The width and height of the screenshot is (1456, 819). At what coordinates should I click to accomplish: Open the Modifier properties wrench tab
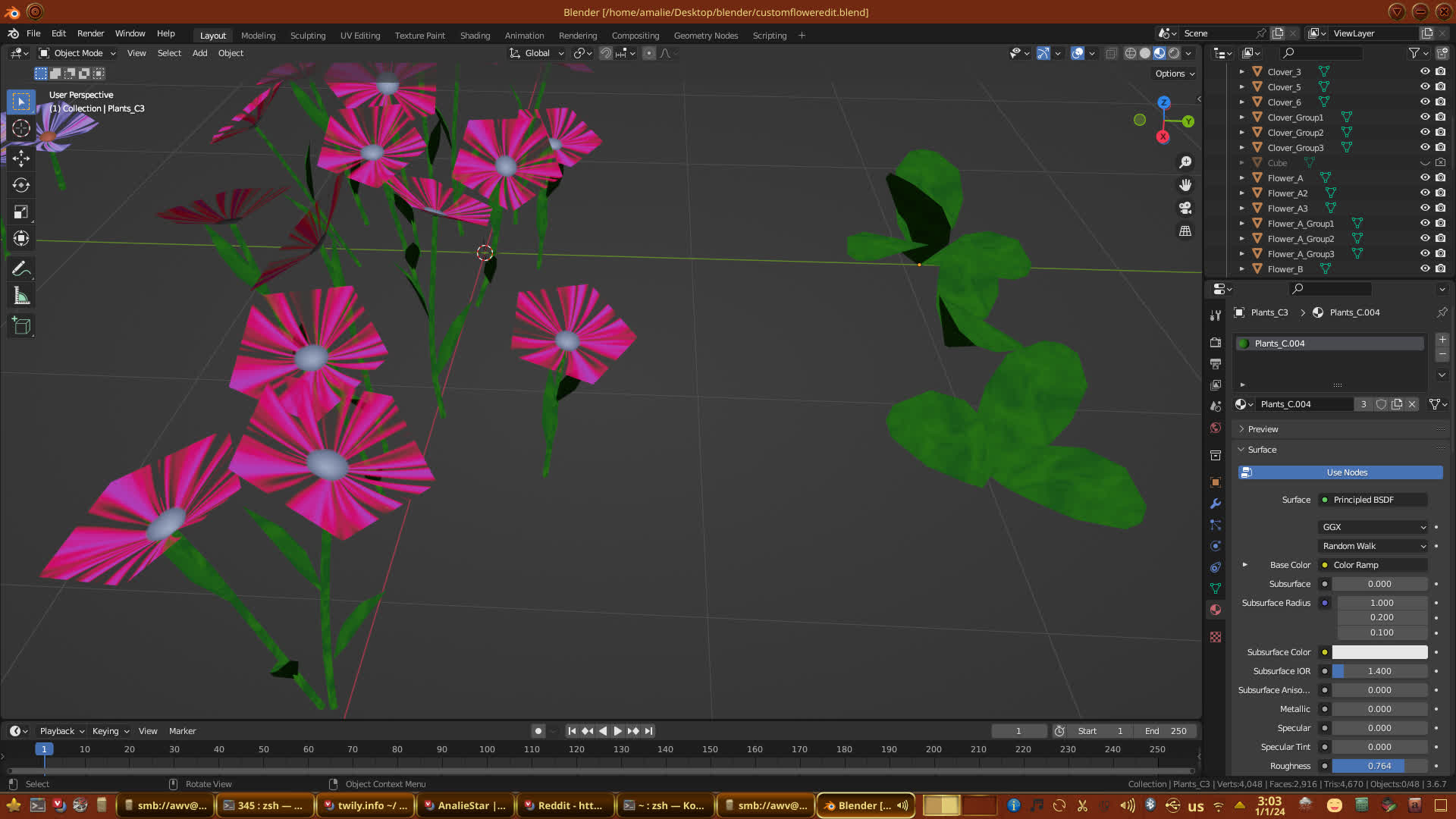tap(1216, 504)
